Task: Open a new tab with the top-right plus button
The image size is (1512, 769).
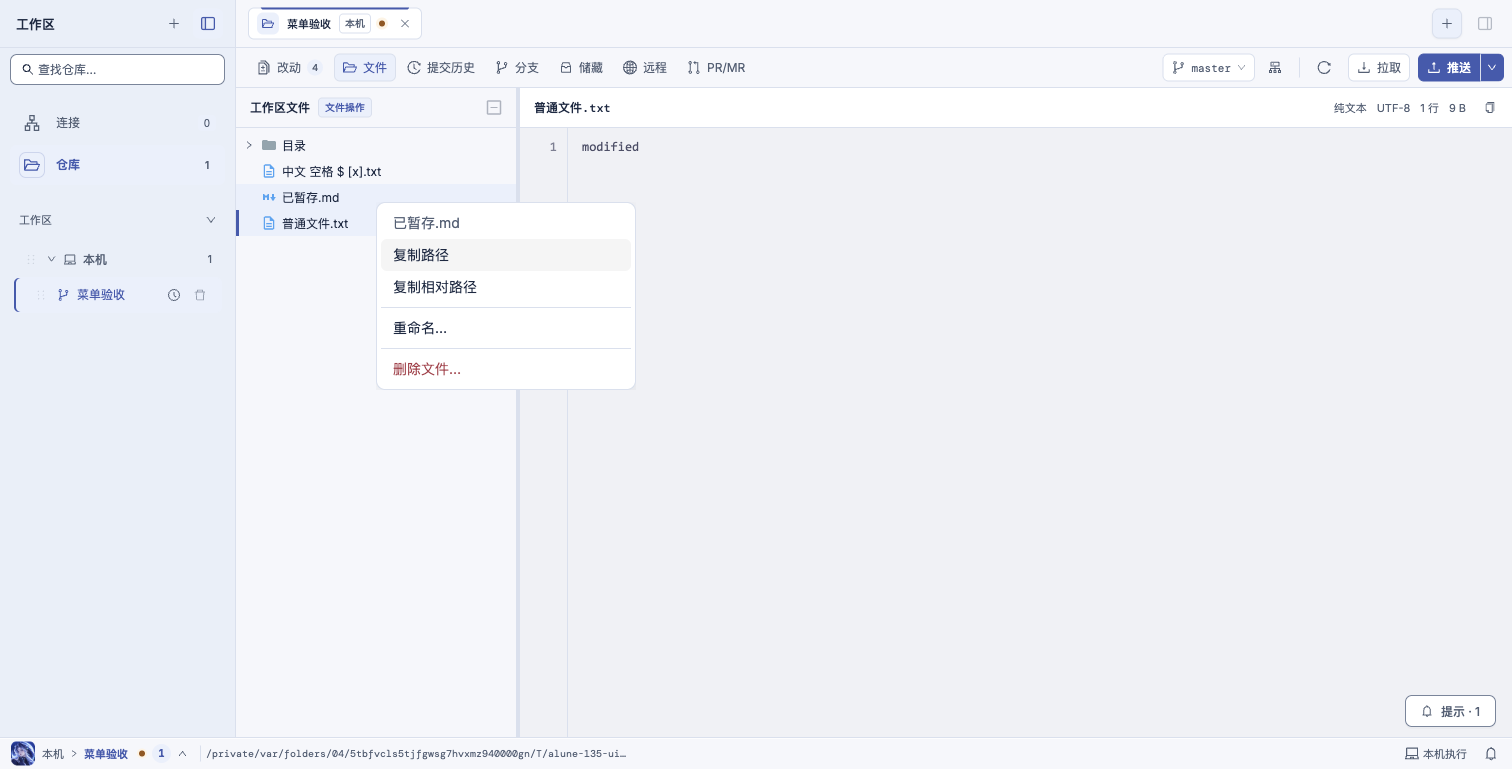Action: coord(1447,23)
